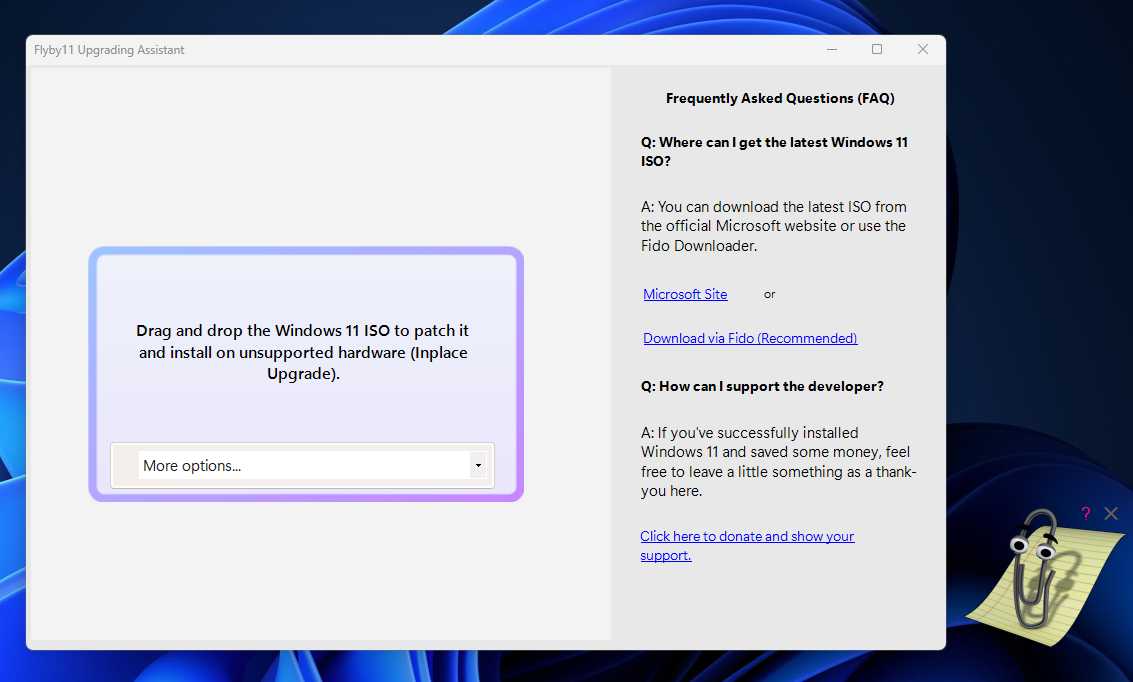Click the donate and show your support link
Screen dimensions: 1133x682
coord(747,545)
